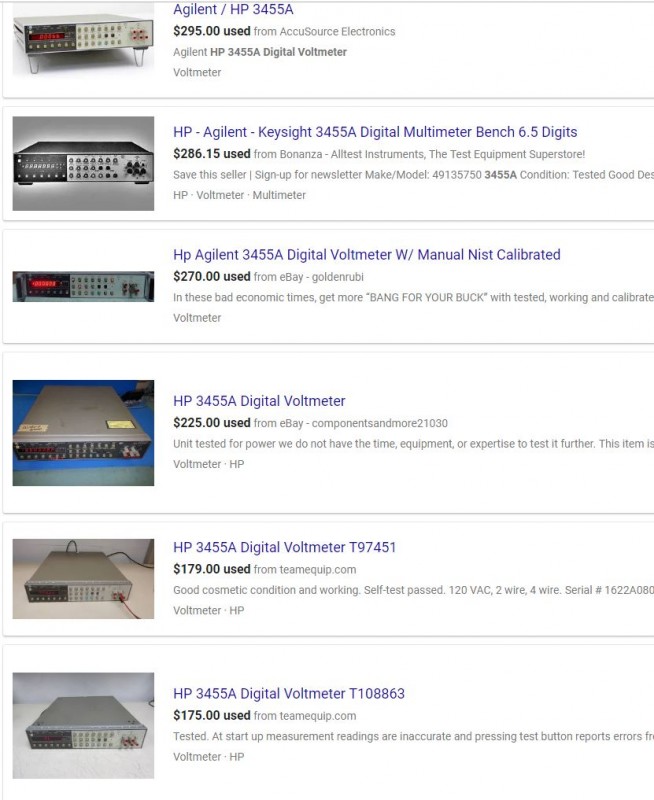Open thumbnail of the goldenrubi $270.00 listing
Screen dimensions: 654x800
tap(83, 286)
